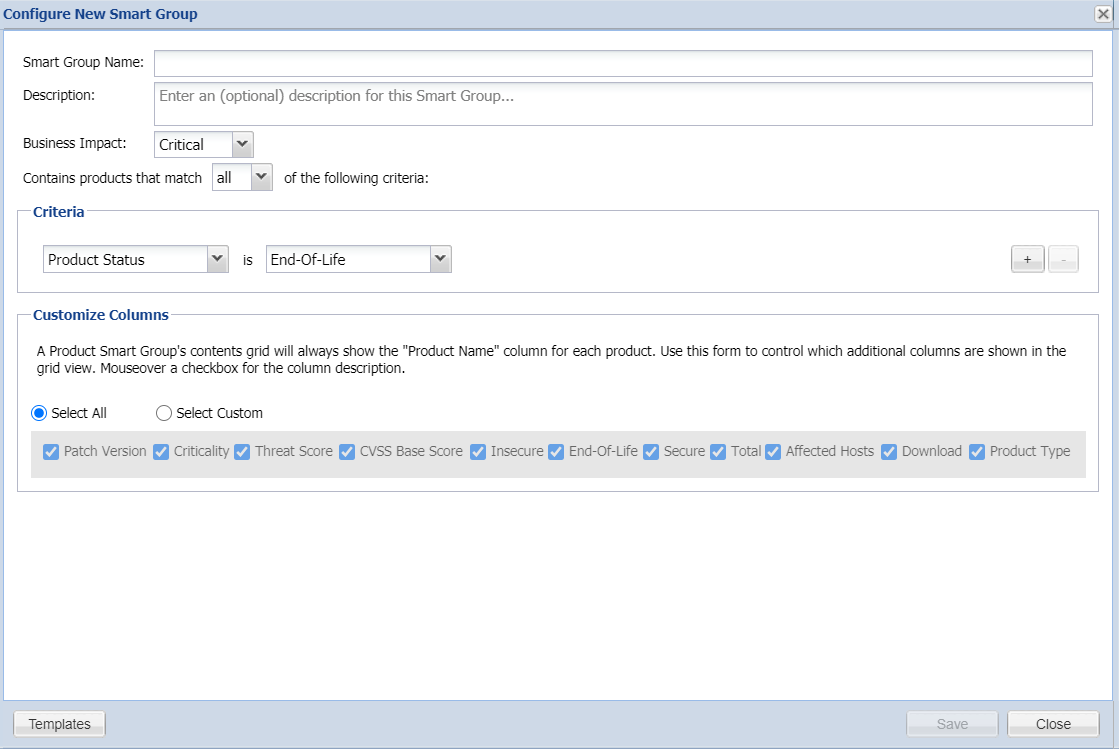Toggle the Threat Score checkbox
Viewport: 1119px width, 749px height.
(x=242, y=452)
